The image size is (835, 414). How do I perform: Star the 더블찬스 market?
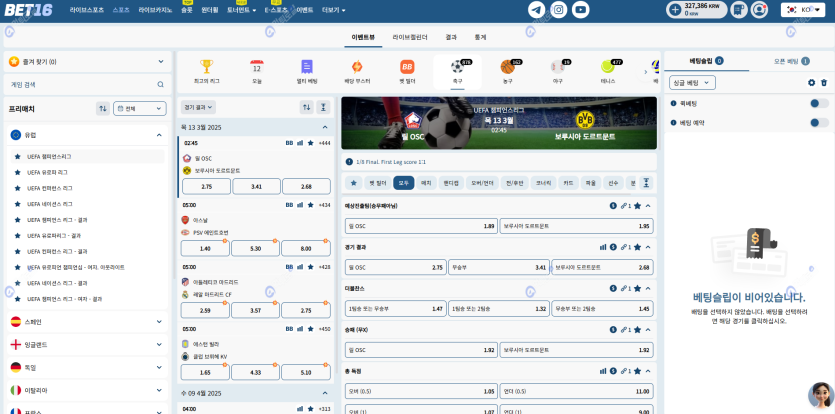point(637,288)
